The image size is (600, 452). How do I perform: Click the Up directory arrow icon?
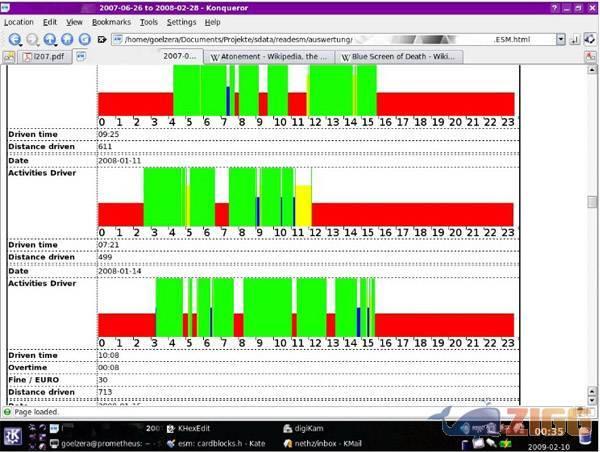pyautogui.click(x=49, y=39)
